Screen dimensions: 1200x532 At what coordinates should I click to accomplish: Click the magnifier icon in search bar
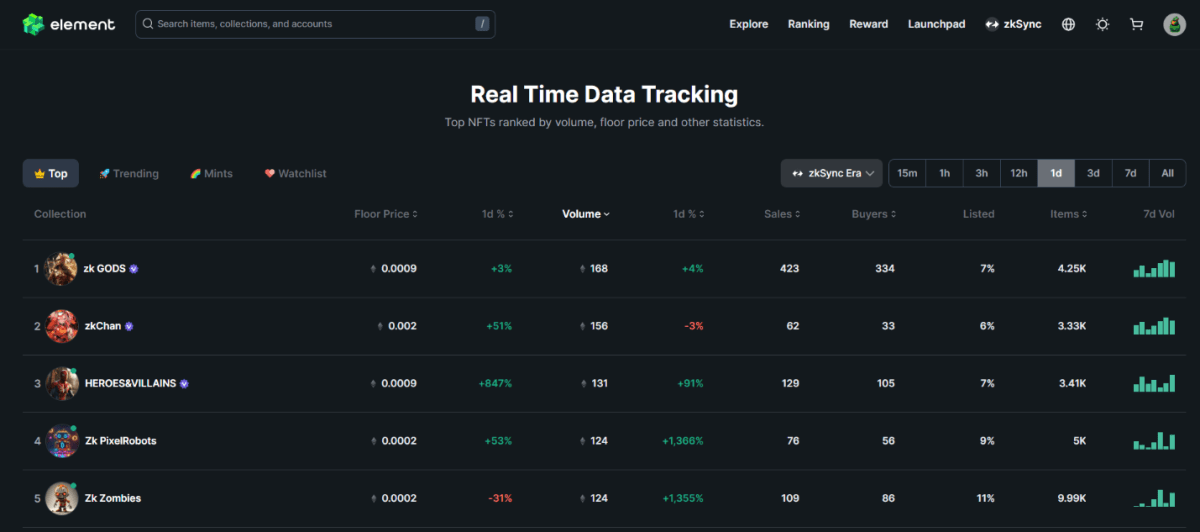tap(148, 24)
